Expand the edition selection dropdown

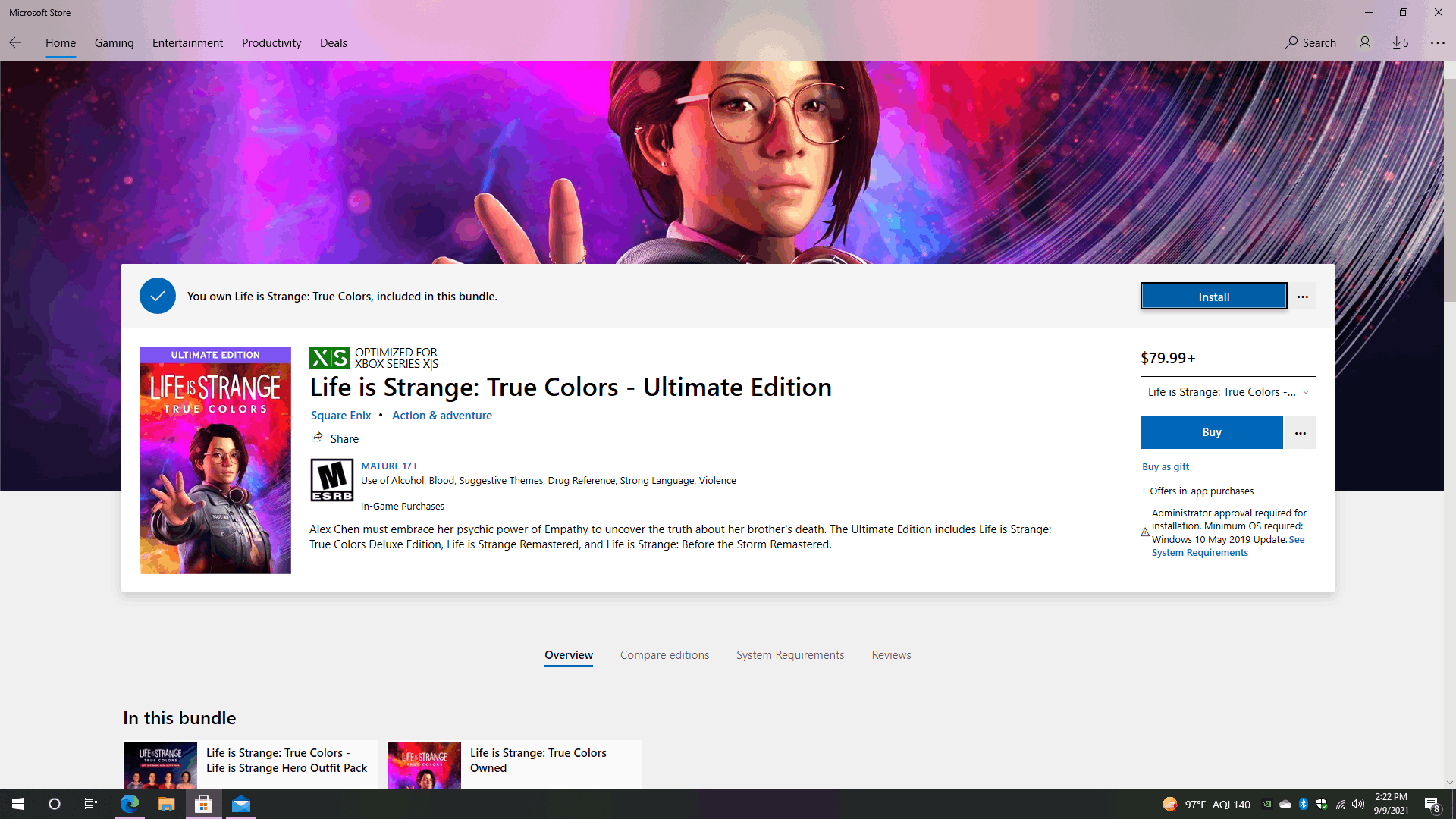coord(1228,391)
